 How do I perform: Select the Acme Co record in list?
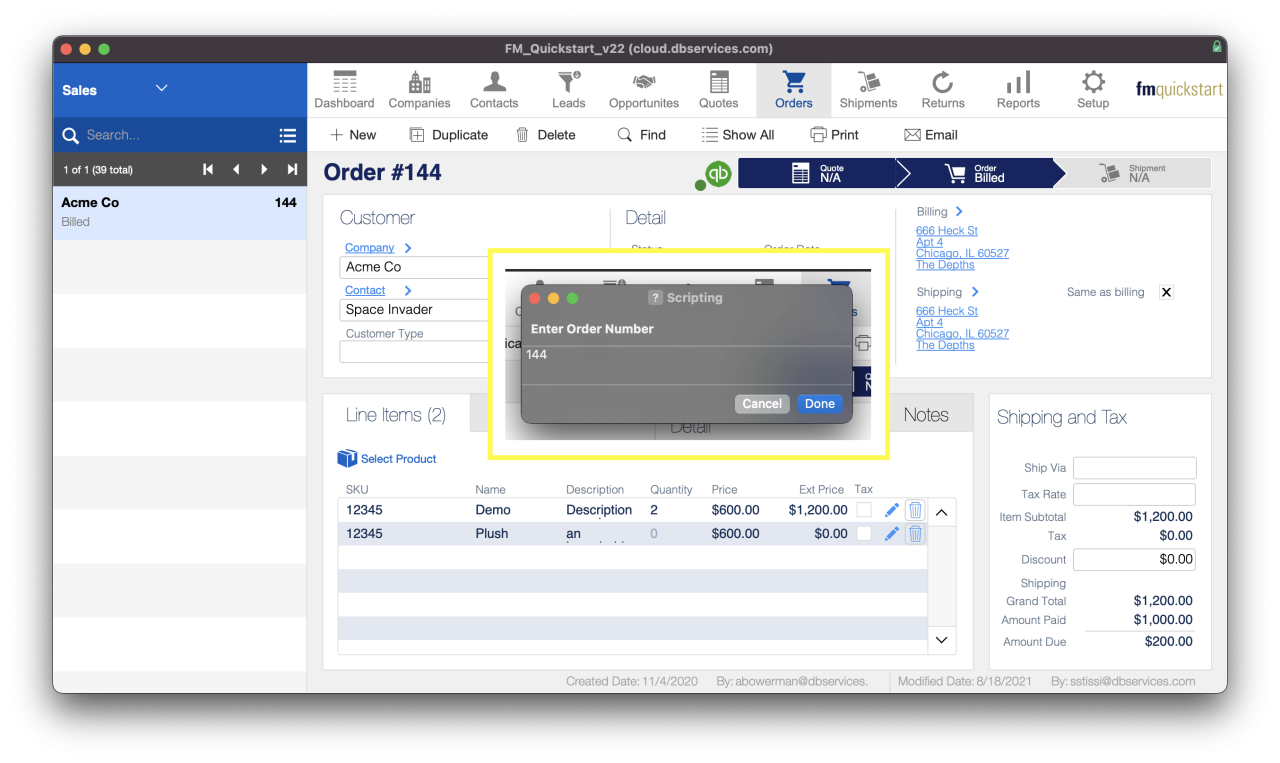pyautogui.click(x=179, y=212)
